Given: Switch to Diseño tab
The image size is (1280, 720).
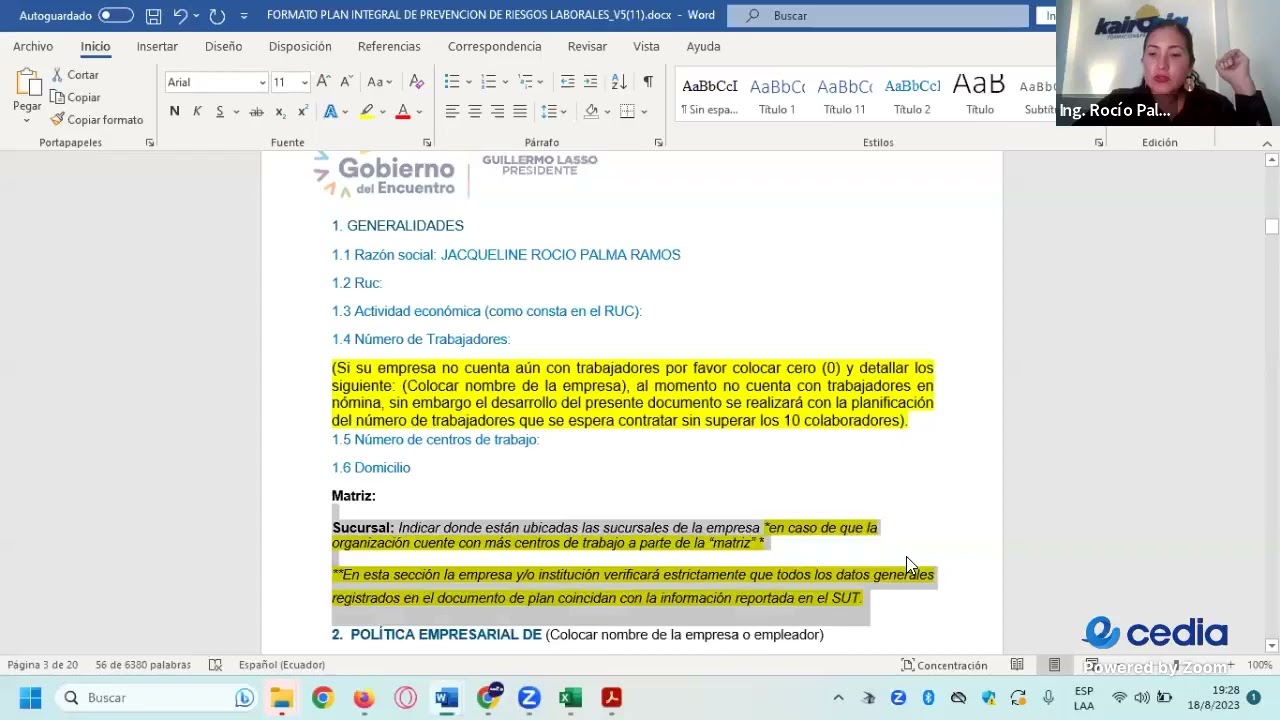Looking at the screenshot, I should 223,46.
